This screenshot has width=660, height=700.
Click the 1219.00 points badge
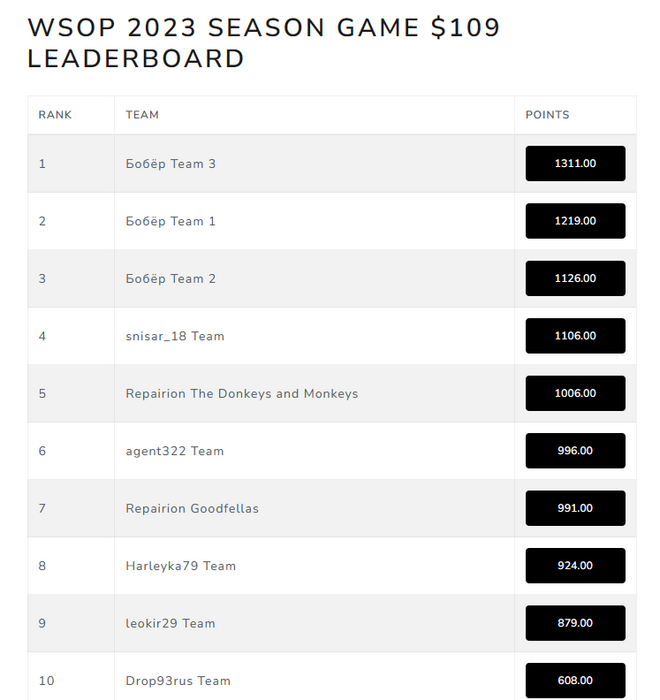575,221
